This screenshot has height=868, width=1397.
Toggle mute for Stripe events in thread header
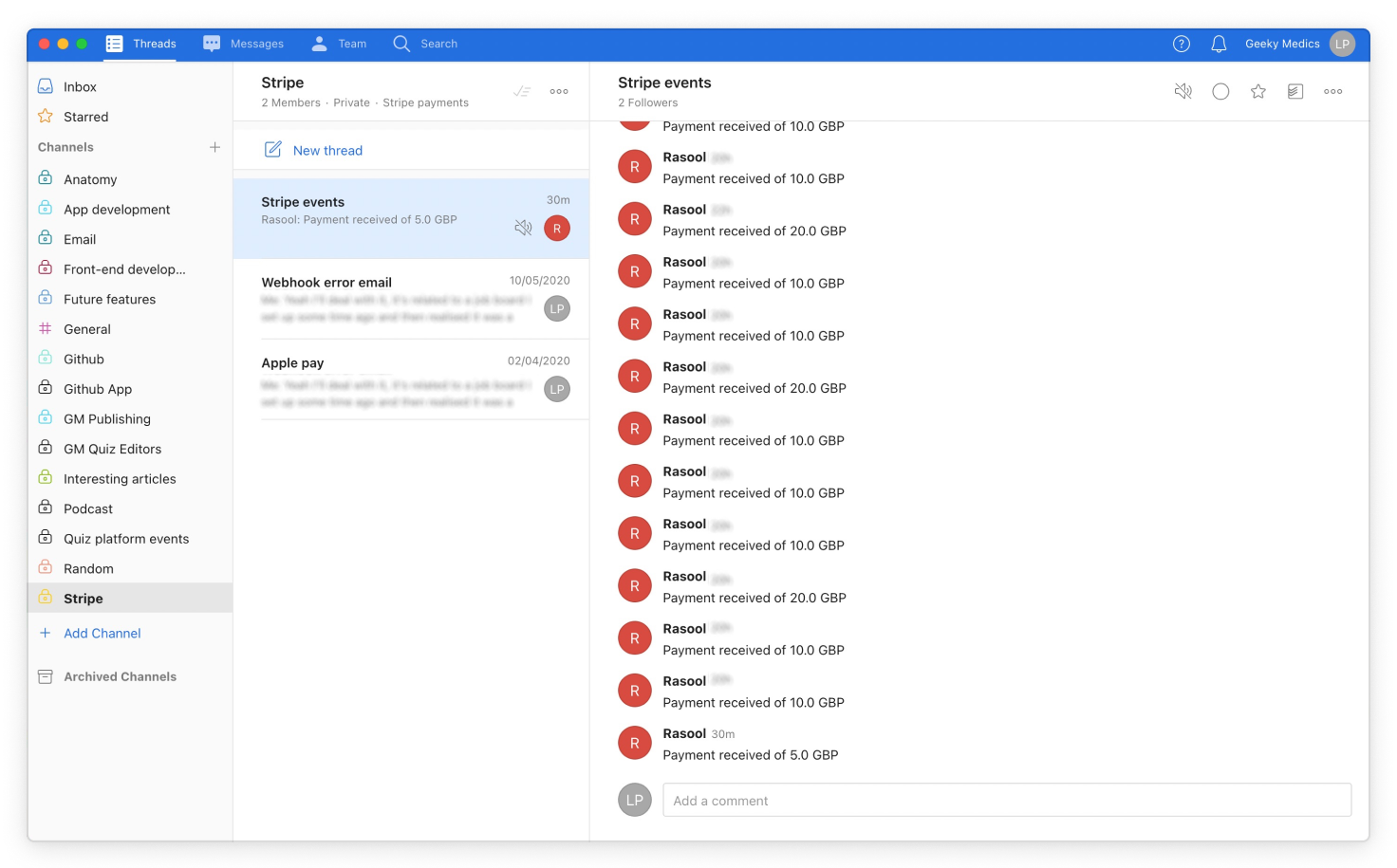[x=1183, y=91]
